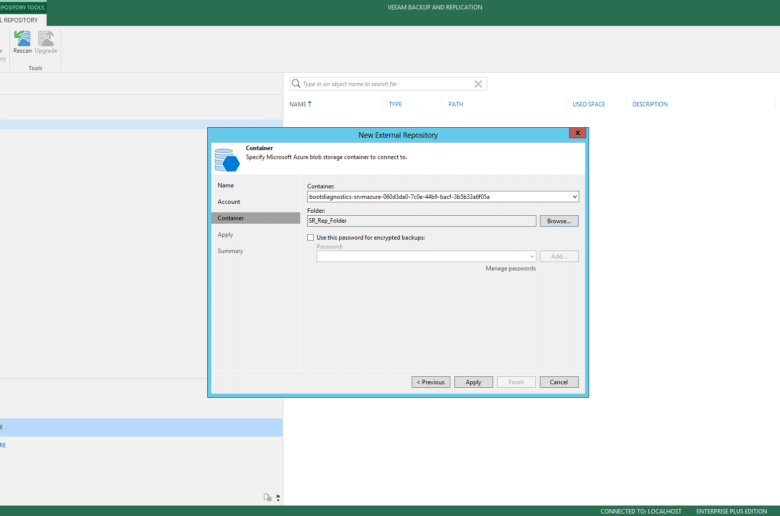The height and width of the screenshot is (516, 780).
Task: Click the Finish button
Action: pos(516,382)
